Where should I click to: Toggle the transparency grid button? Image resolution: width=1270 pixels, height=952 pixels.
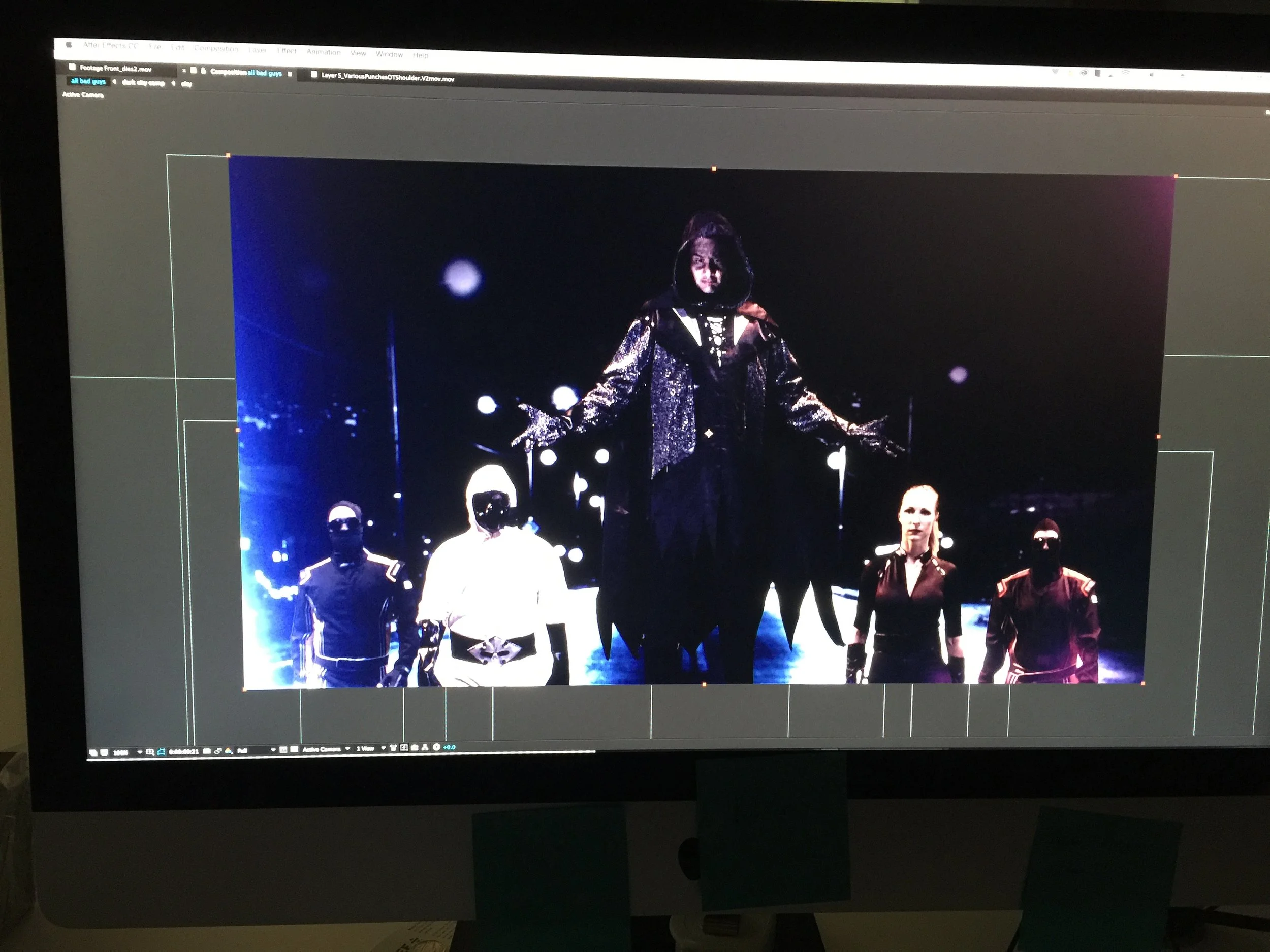294,750
